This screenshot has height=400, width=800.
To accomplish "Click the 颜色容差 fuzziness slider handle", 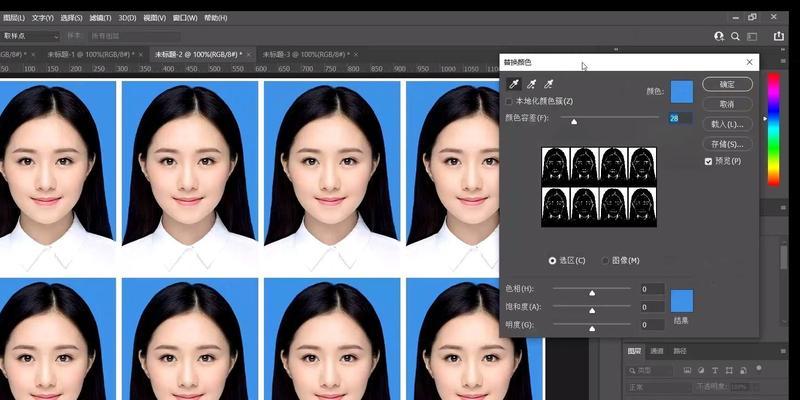I will click(574, 121).
